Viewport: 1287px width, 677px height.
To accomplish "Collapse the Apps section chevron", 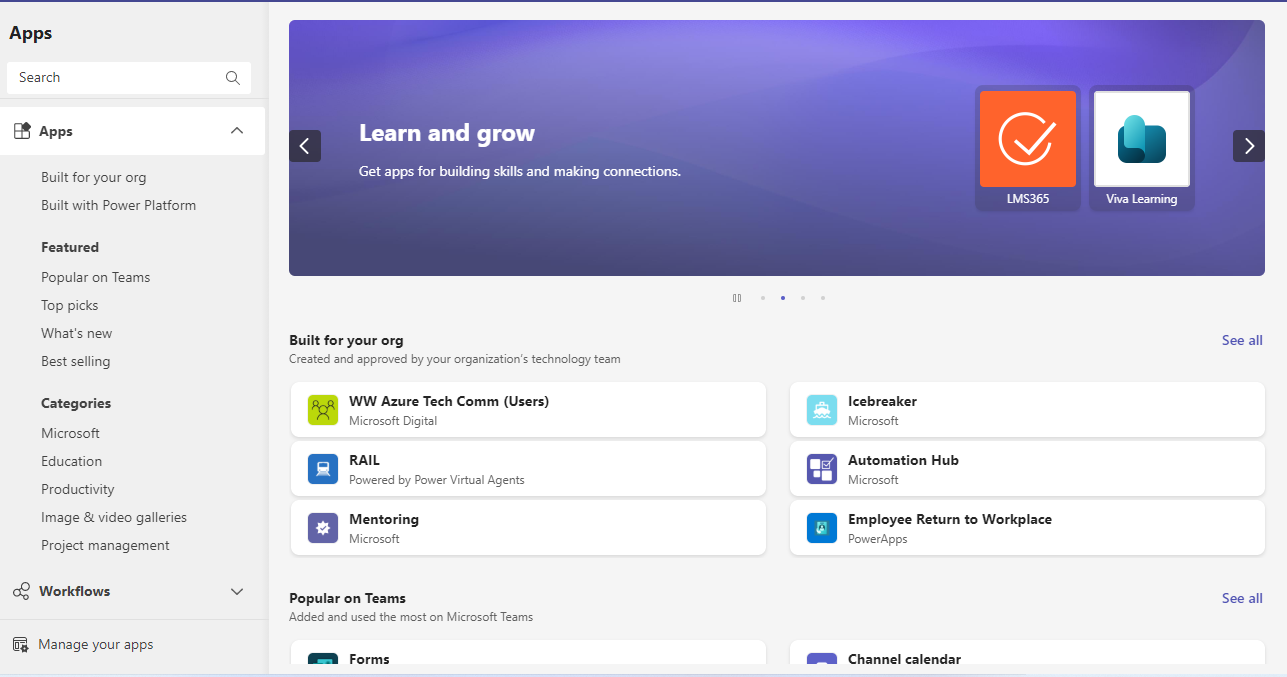I will pyautogui.click(x=237, y=131).
